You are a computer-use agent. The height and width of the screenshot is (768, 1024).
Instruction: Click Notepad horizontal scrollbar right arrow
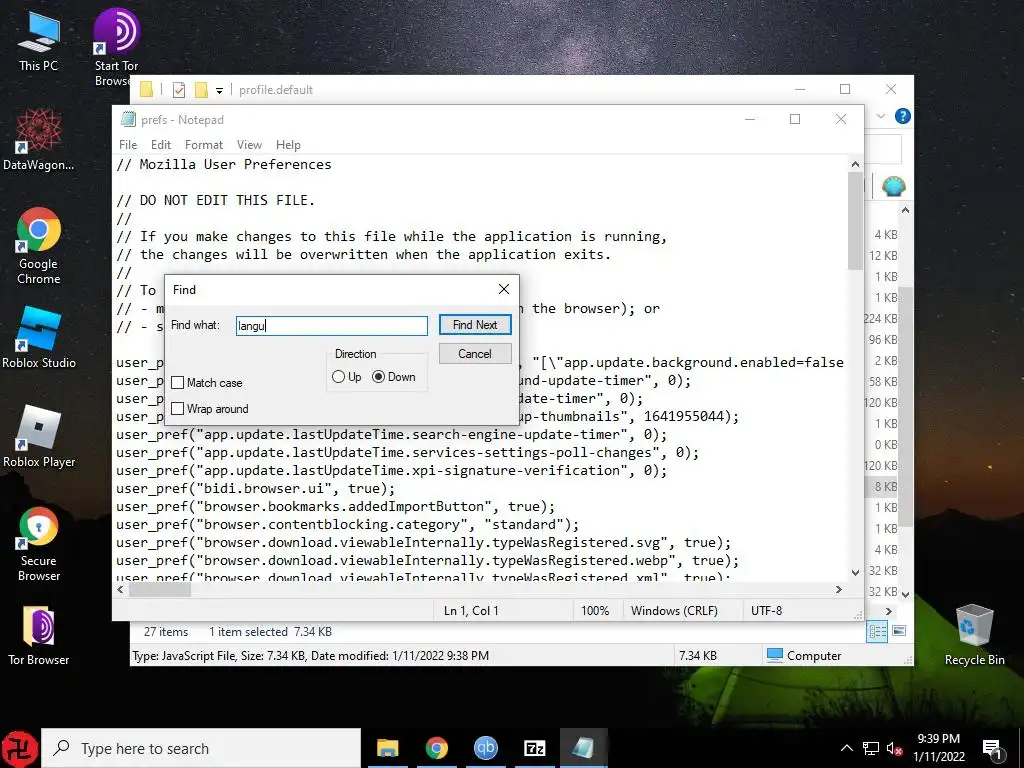pyautogui.click(x=839, y=590)
